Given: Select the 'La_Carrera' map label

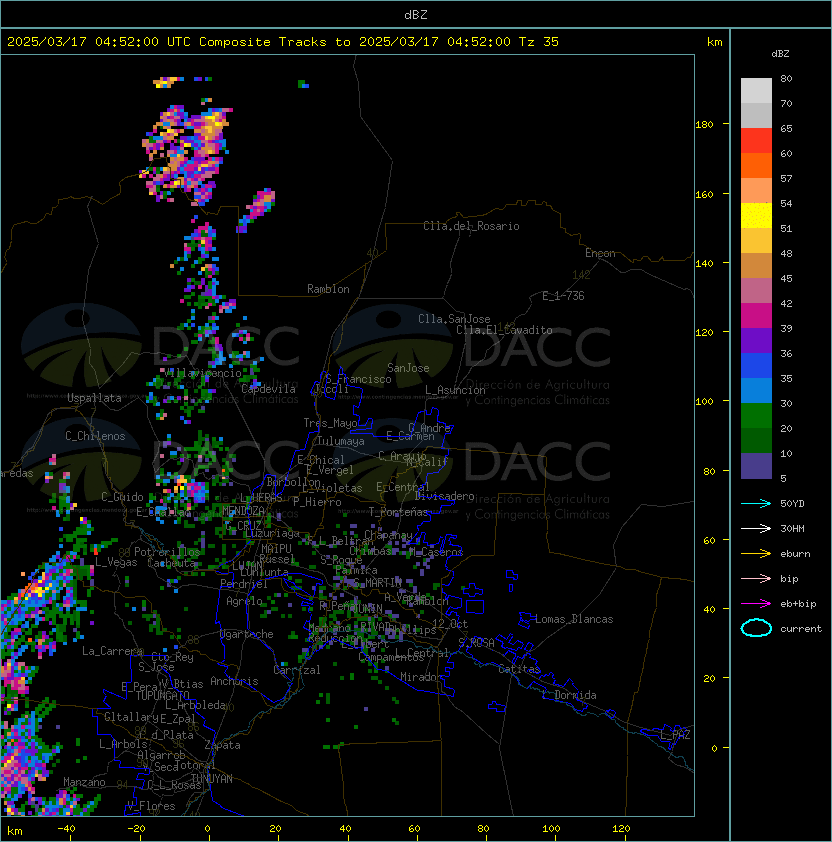Looking at the screenshot, I should [x=112, y=651].
